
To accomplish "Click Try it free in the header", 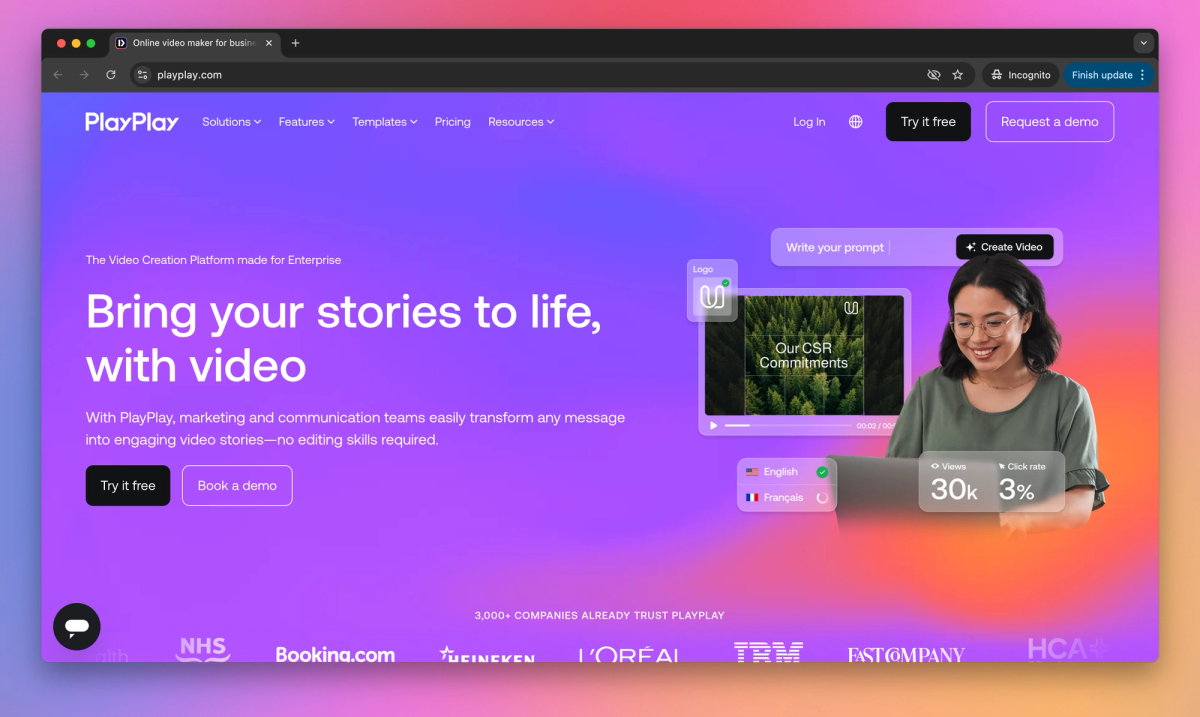I will coord(928,122).
